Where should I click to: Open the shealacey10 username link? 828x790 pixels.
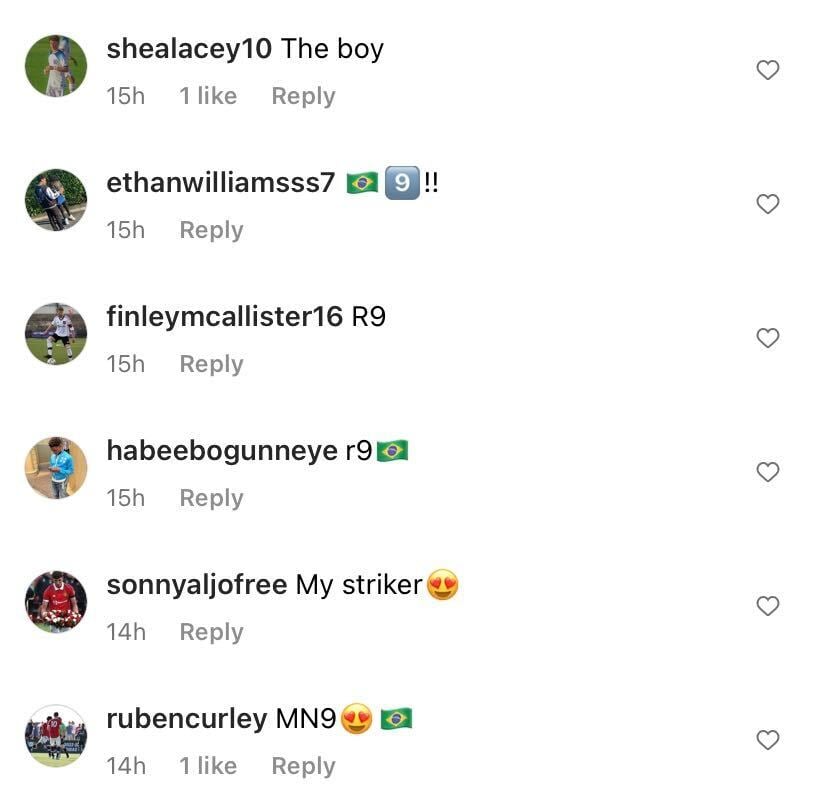(x=189, y=49)
